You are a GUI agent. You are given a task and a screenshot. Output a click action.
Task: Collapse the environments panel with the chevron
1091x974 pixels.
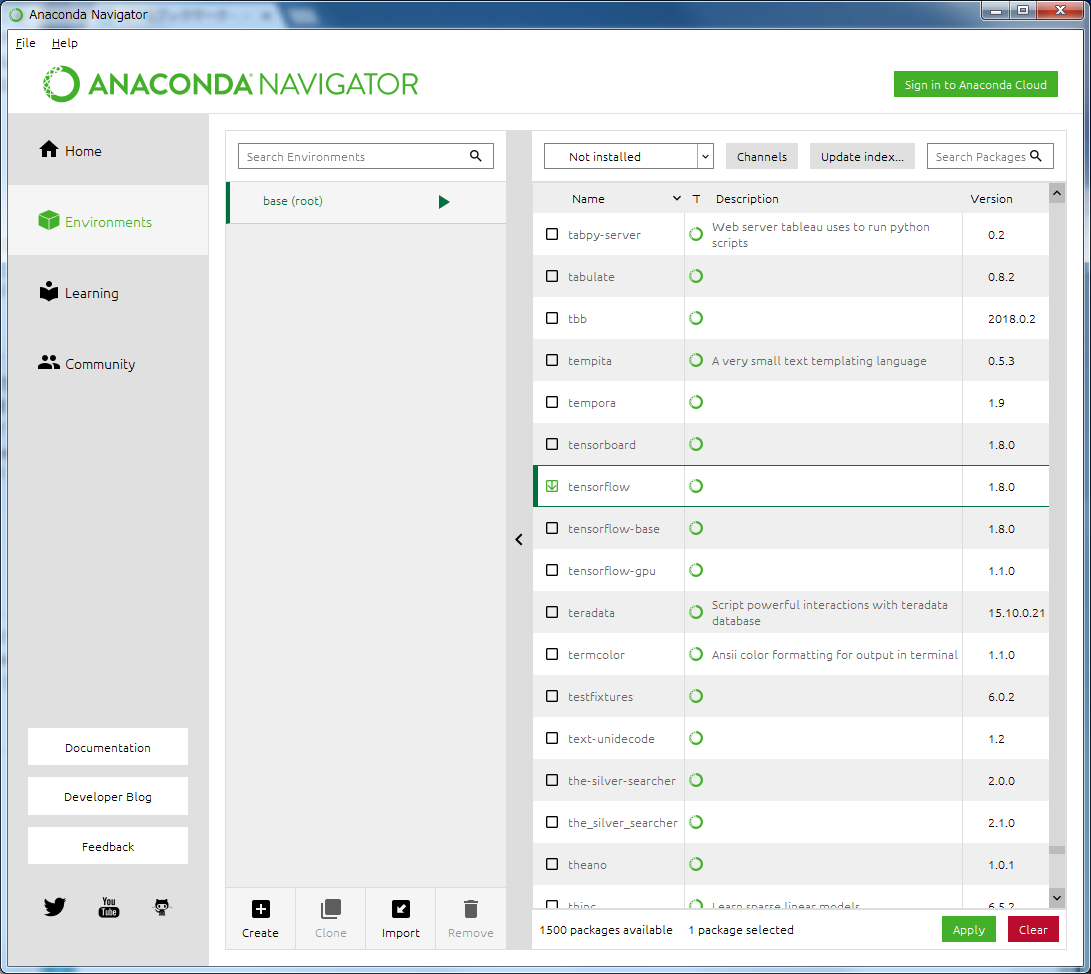click(518, 539)
